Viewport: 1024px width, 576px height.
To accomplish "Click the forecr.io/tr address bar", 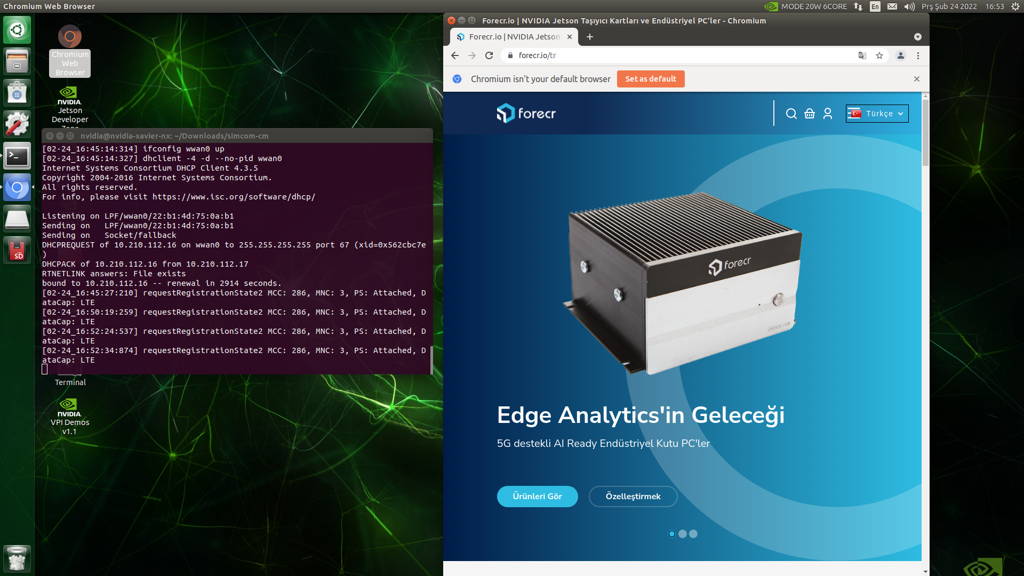I will click(679, 56).
